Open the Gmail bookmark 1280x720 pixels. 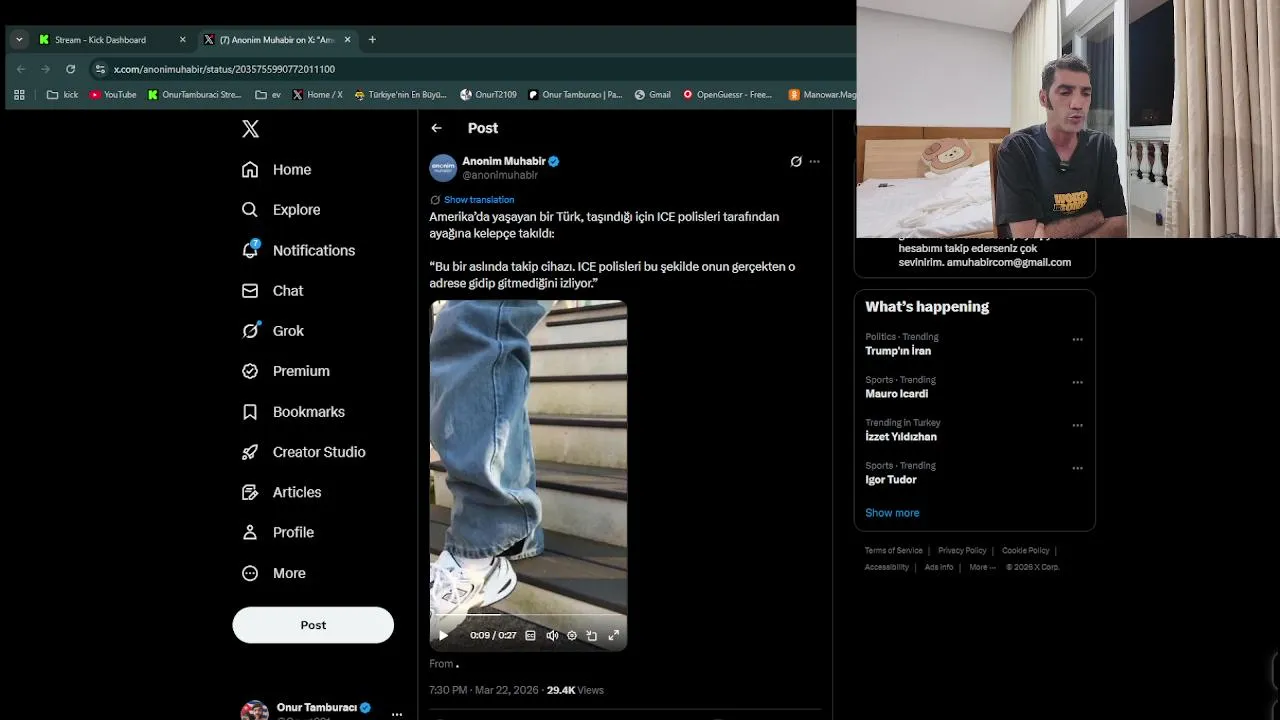point(652,95)
